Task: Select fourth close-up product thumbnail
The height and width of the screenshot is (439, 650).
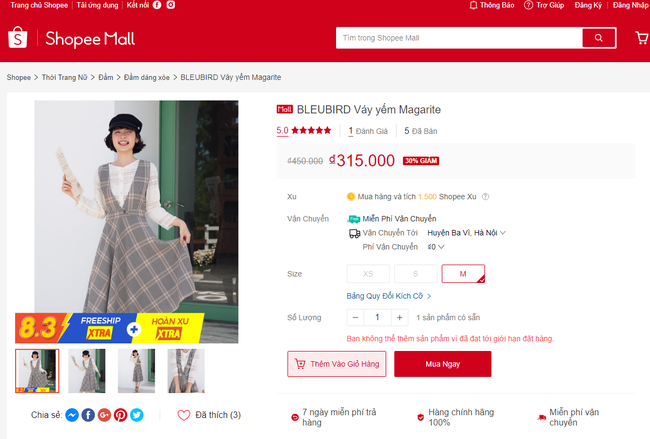Action: click(186, 371)
